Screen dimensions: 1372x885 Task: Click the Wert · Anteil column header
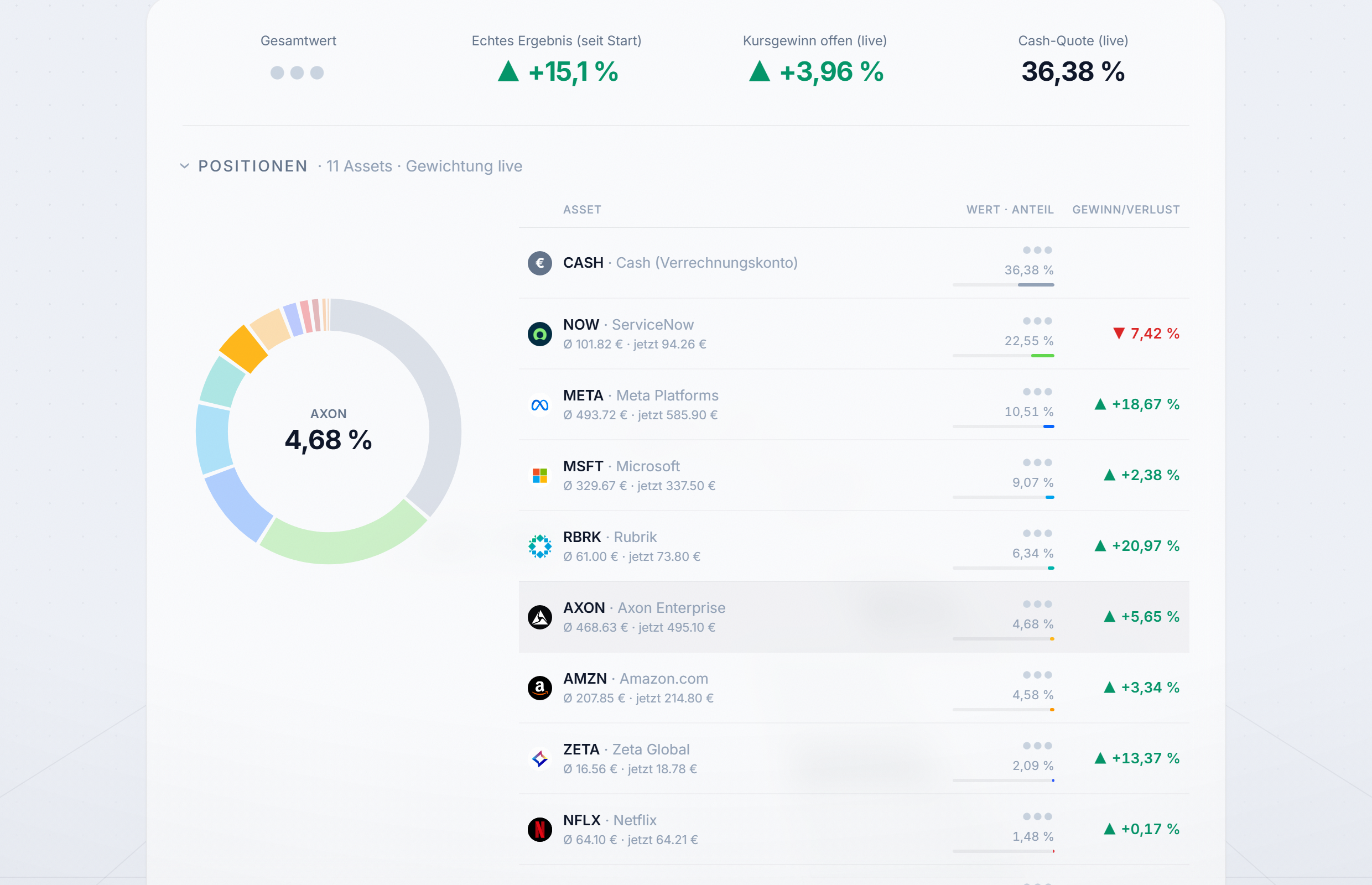1010,210
